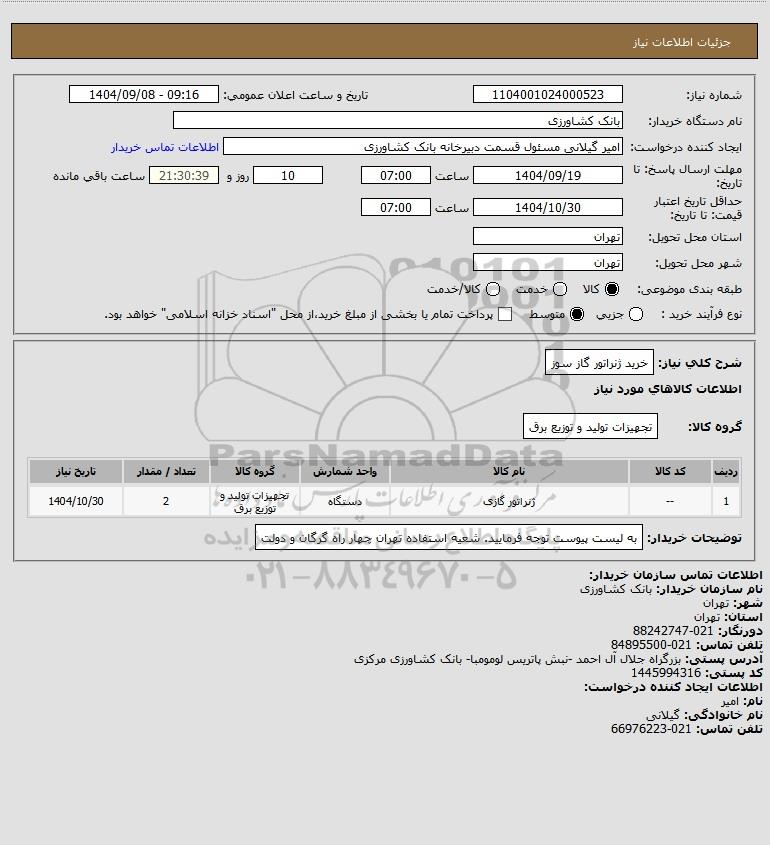Click the remaining days field showing 10
This screenshot has width=770, height=845.
[x=288, y=175]
